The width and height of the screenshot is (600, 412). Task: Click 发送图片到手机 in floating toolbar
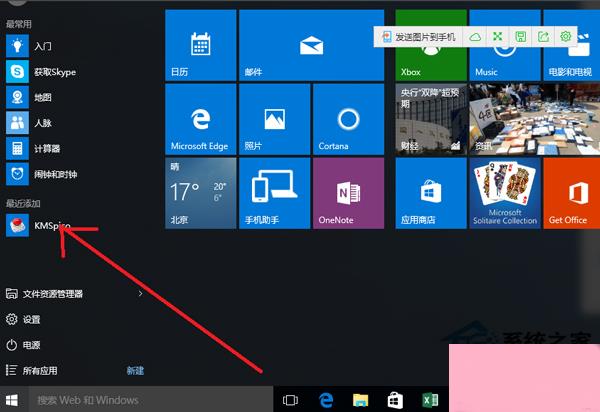pos(419,37)
